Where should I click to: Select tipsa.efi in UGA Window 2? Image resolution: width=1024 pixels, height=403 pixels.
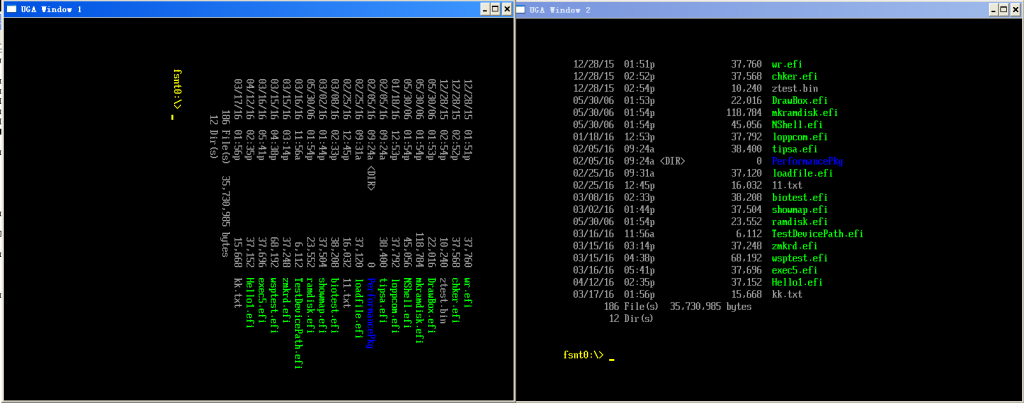(x=794, y=149)
